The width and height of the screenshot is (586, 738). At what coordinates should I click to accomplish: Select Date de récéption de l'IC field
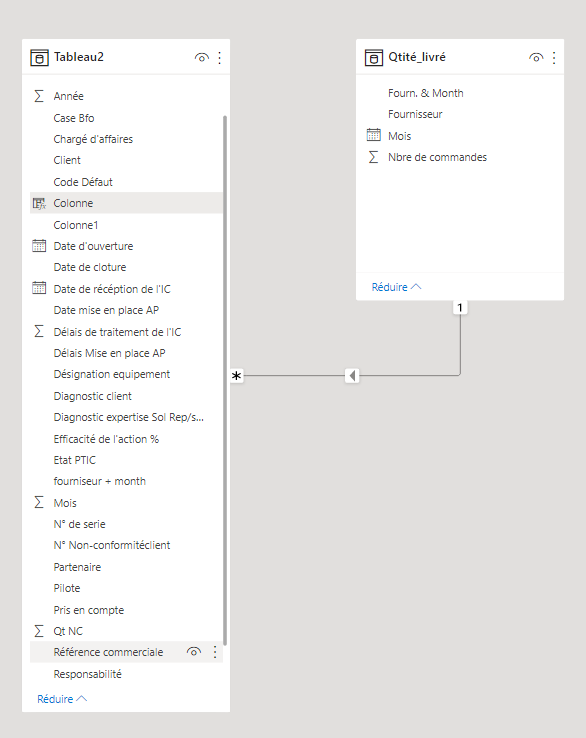(126, 289)
